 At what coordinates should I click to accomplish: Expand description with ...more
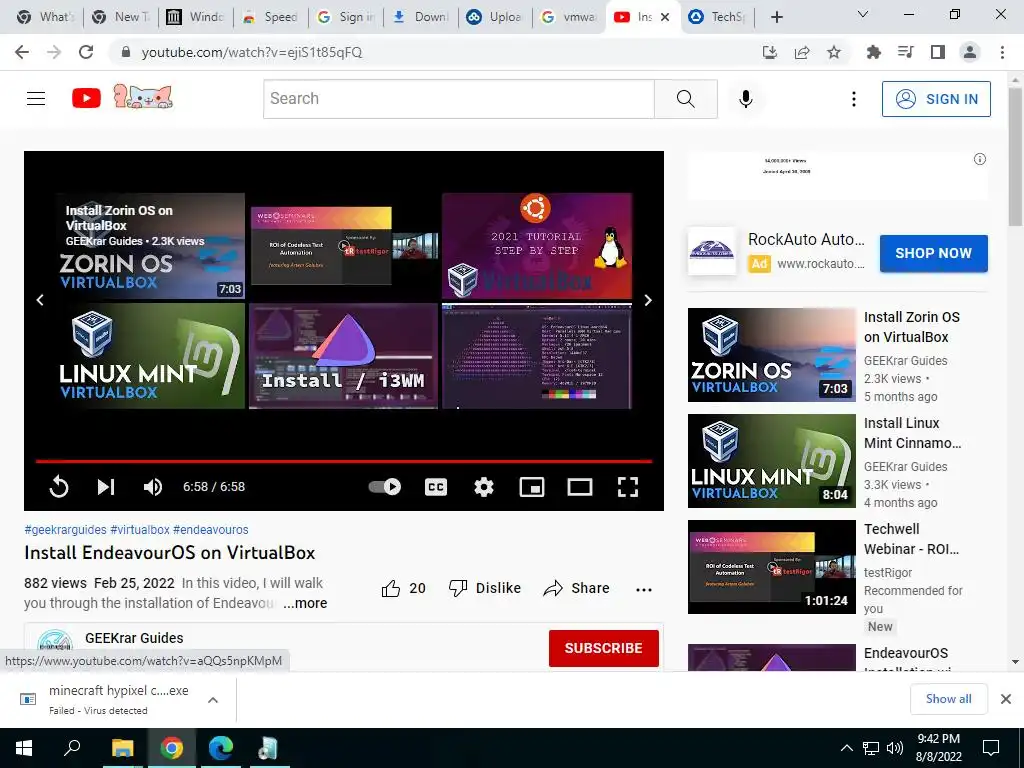click(305, 603)
